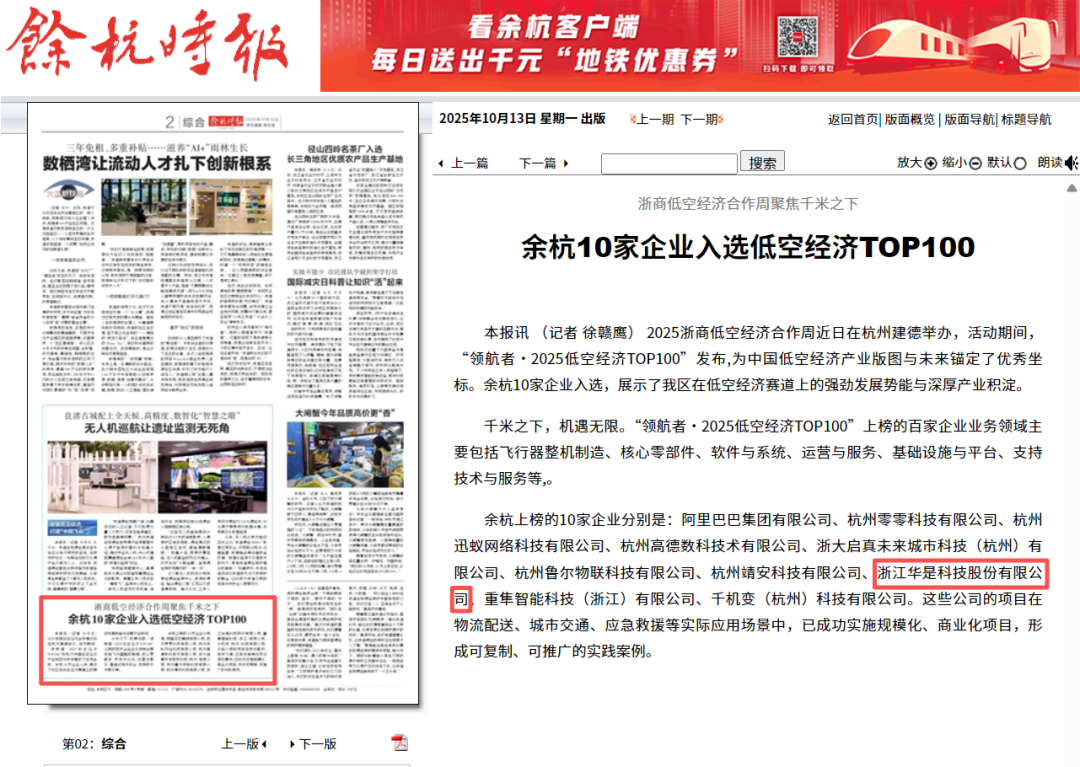
Task: Open 余杭10家企业入选低空经济TOP100 in page preview
Action: (x=157, y=619)
